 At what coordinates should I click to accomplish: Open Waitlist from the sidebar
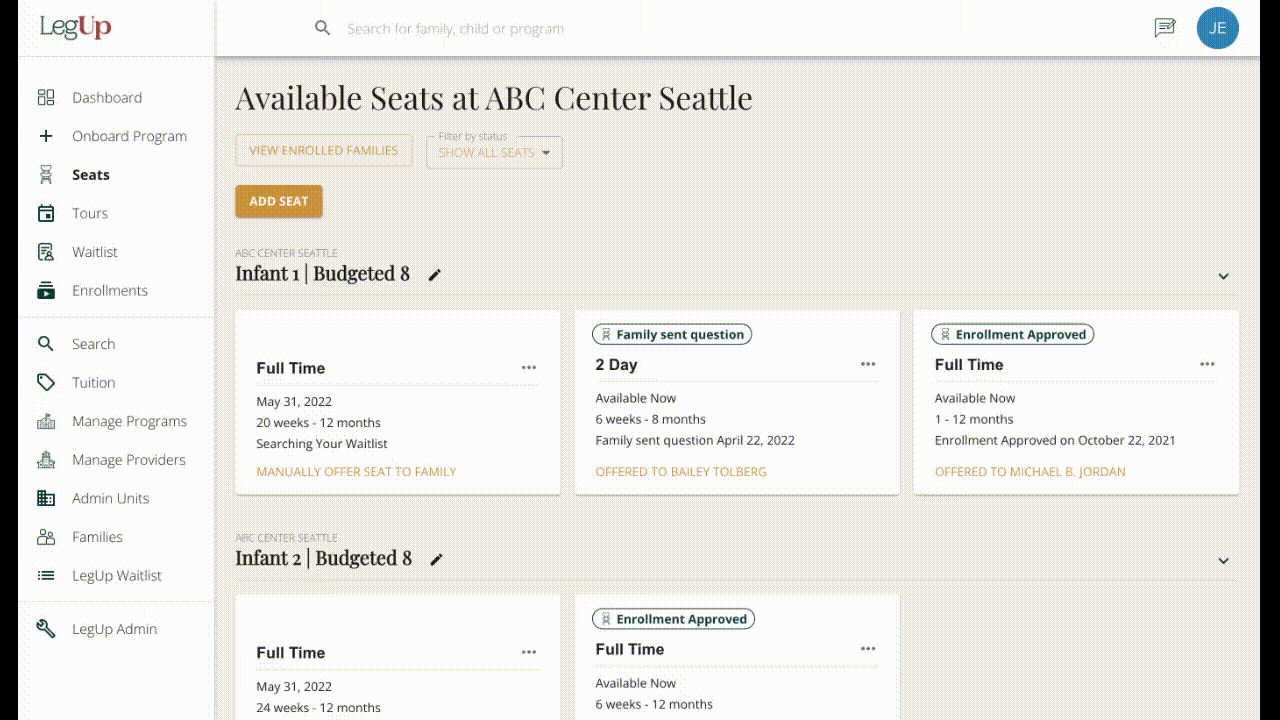pos(95,252)
